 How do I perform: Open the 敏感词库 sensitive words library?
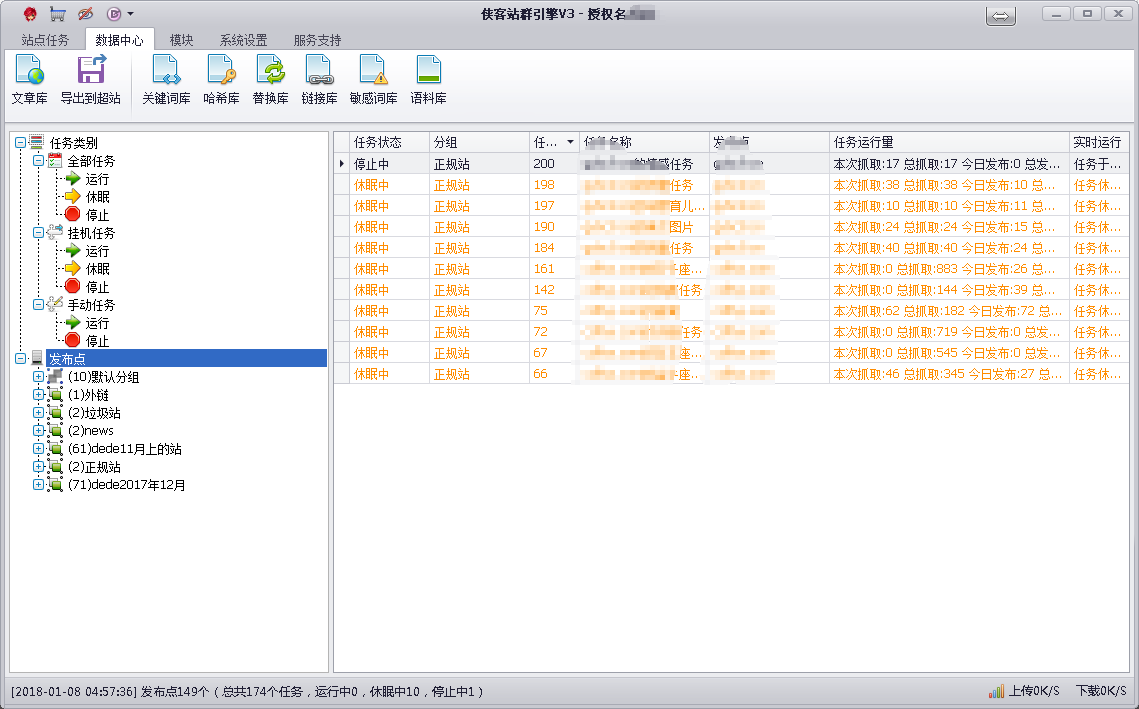(x=373, y=80)
